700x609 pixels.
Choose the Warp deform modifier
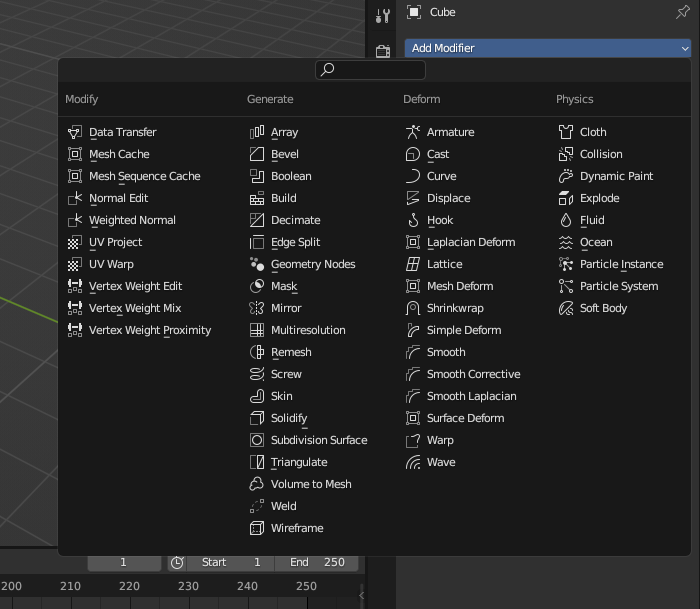440,440
